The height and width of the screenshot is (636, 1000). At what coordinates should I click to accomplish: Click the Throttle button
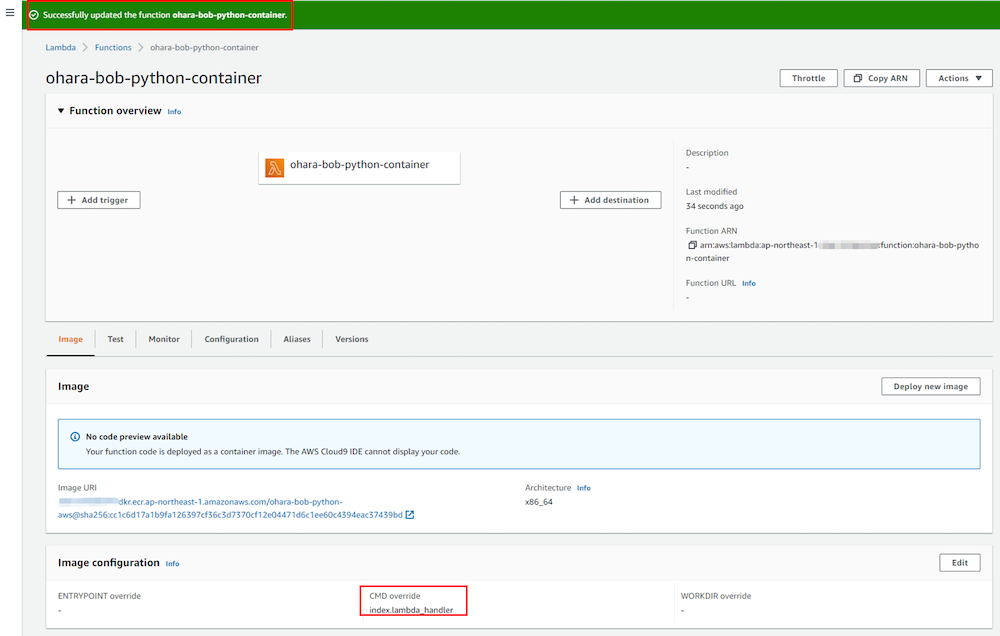coord(808,78)
